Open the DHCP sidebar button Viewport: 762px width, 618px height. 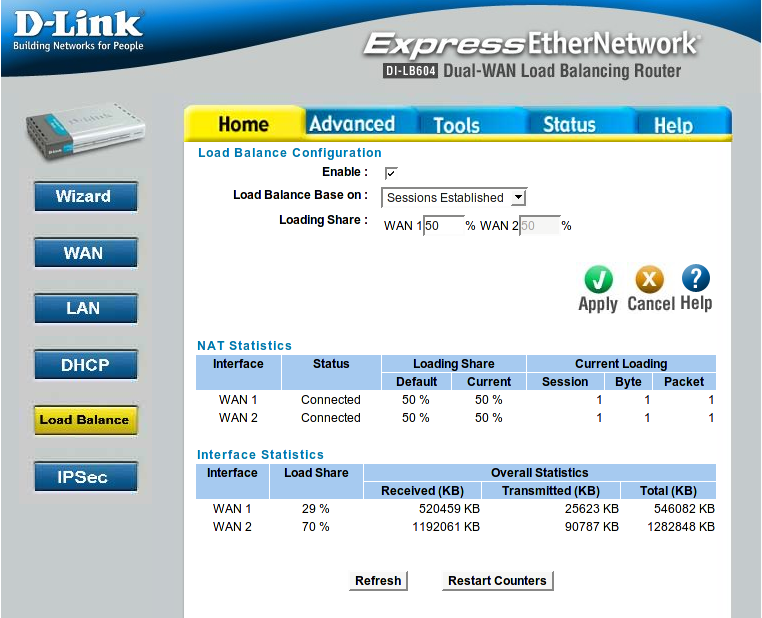(86, 364)
